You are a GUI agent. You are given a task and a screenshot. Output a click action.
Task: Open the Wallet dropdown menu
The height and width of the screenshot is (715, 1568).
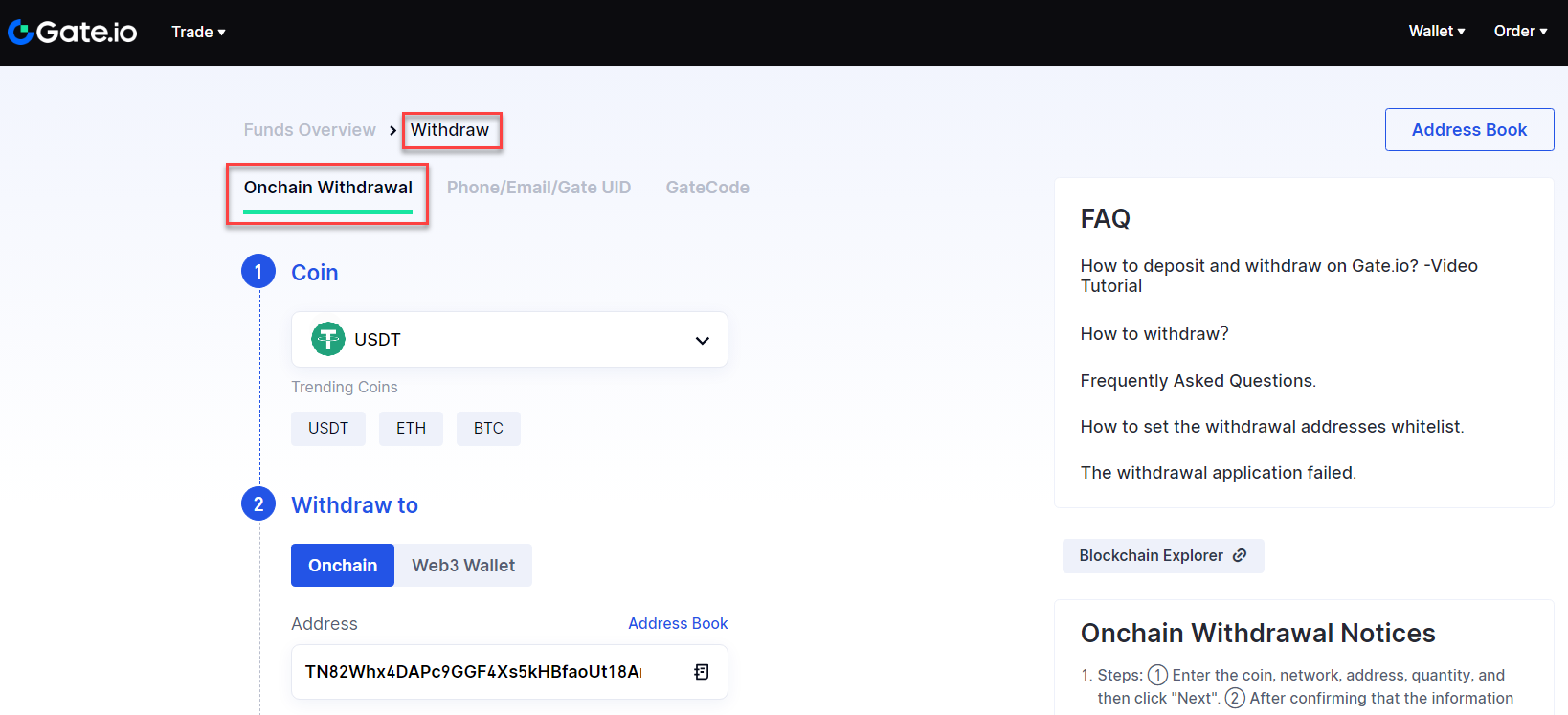[1437, 32]
